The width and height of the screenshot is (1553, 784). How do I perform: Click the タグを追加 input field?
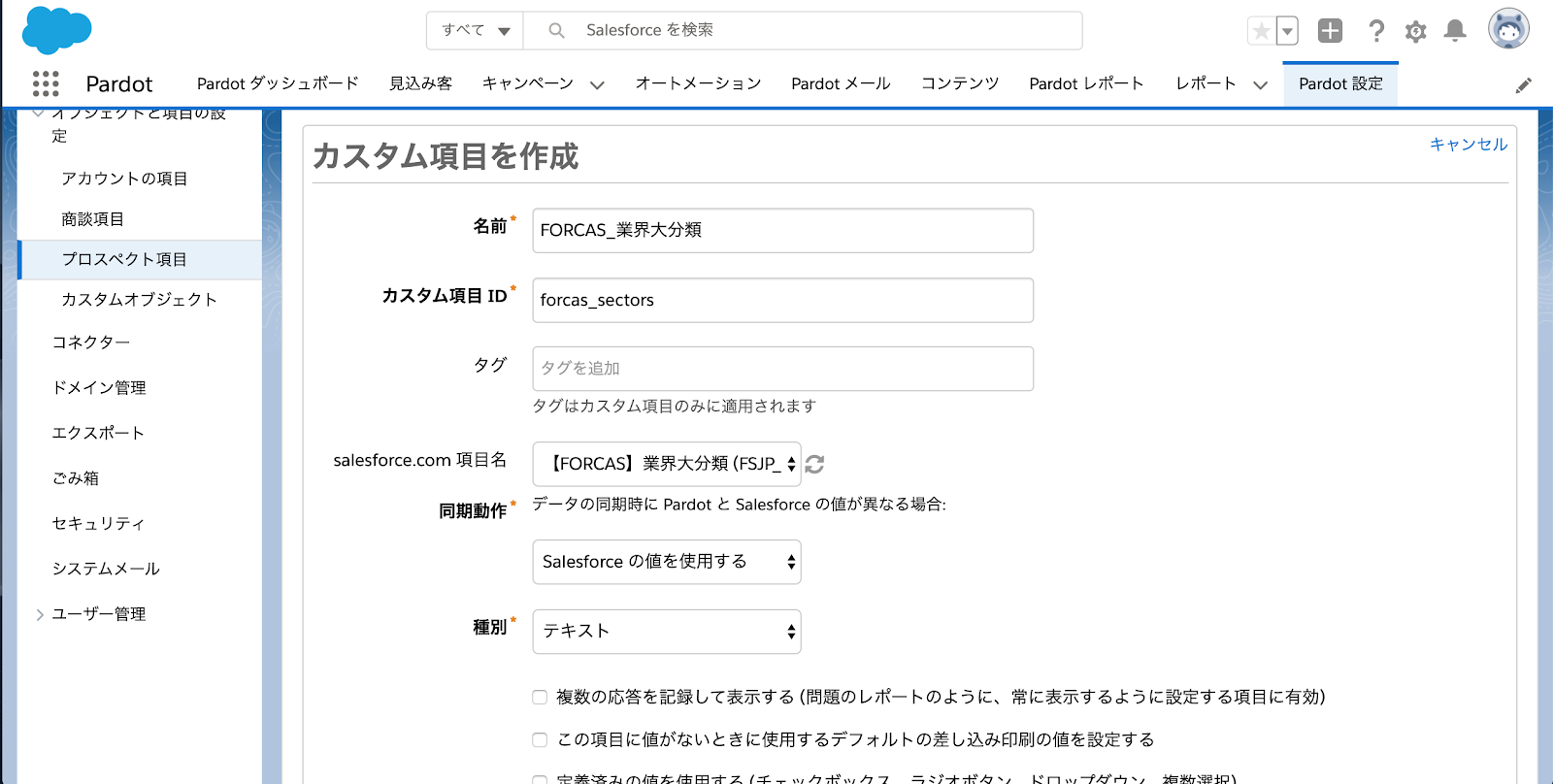coord(782,369)
